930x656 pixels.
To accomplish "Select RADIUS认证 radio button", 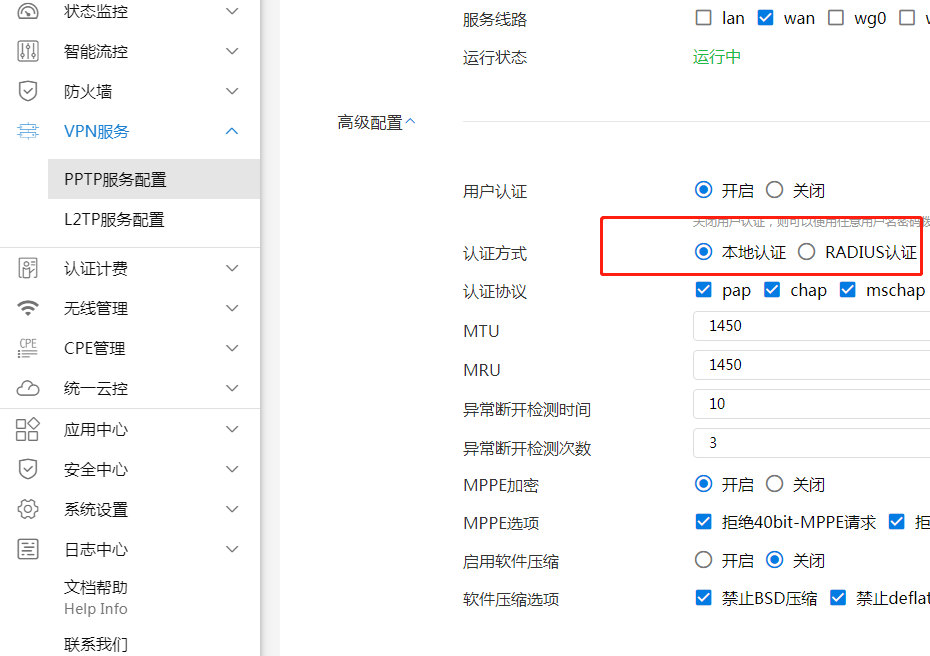I will coord(807,252).
